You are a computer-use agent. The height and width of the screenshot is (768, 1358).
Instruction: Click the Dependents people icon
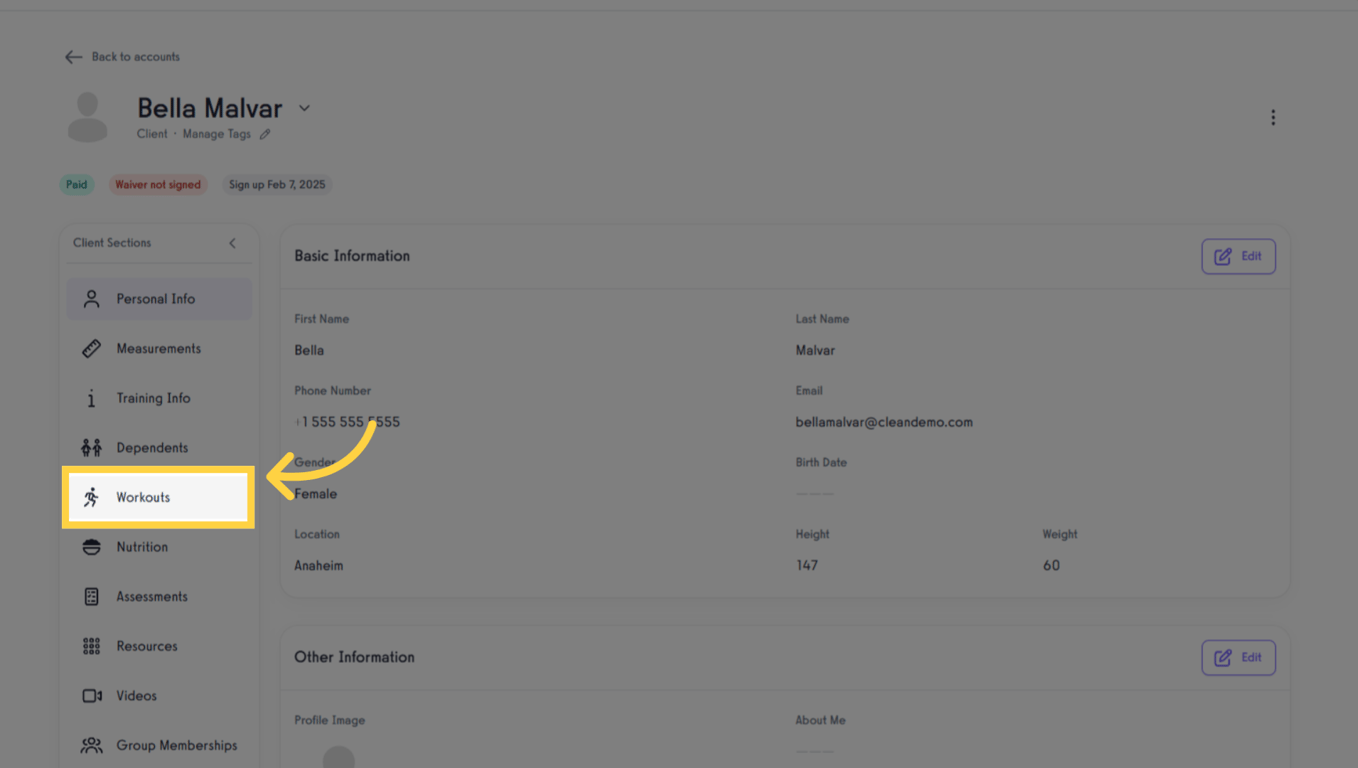coord(91,447)
